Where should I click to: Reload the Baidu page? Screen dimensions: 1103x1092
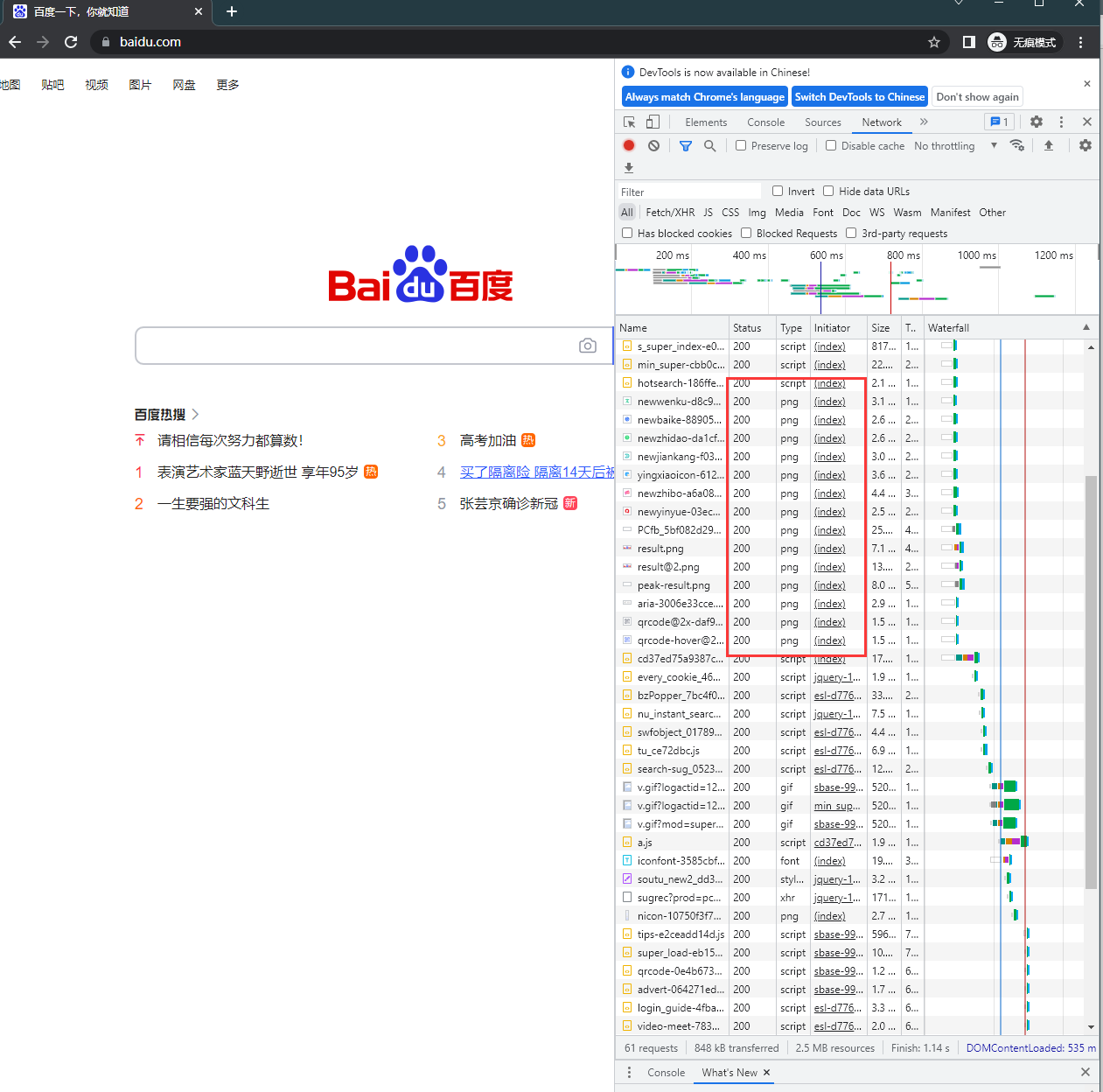click(71, 42)
